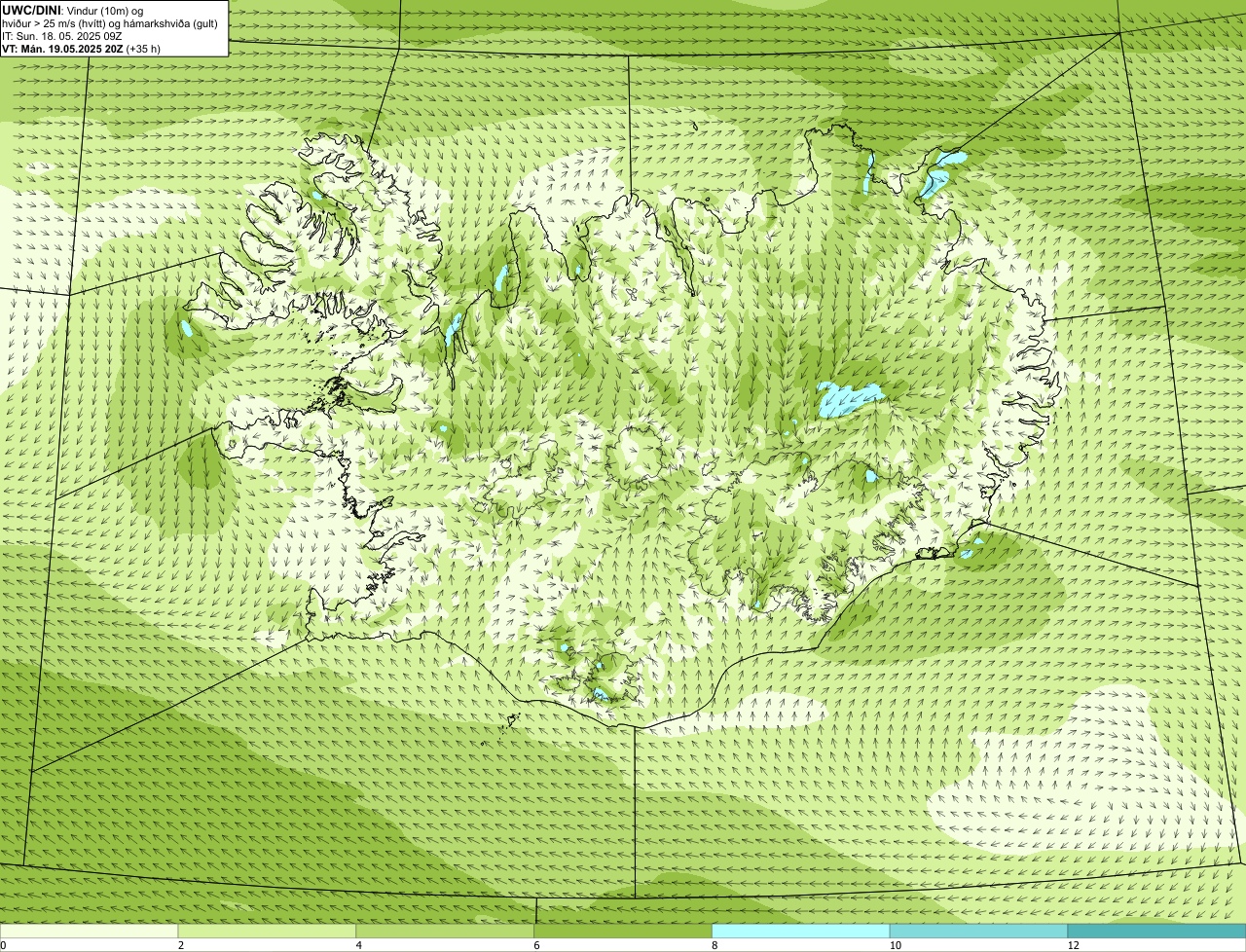Click the scale label '10'
The image size is (1246, 952).
coord(895,945)
